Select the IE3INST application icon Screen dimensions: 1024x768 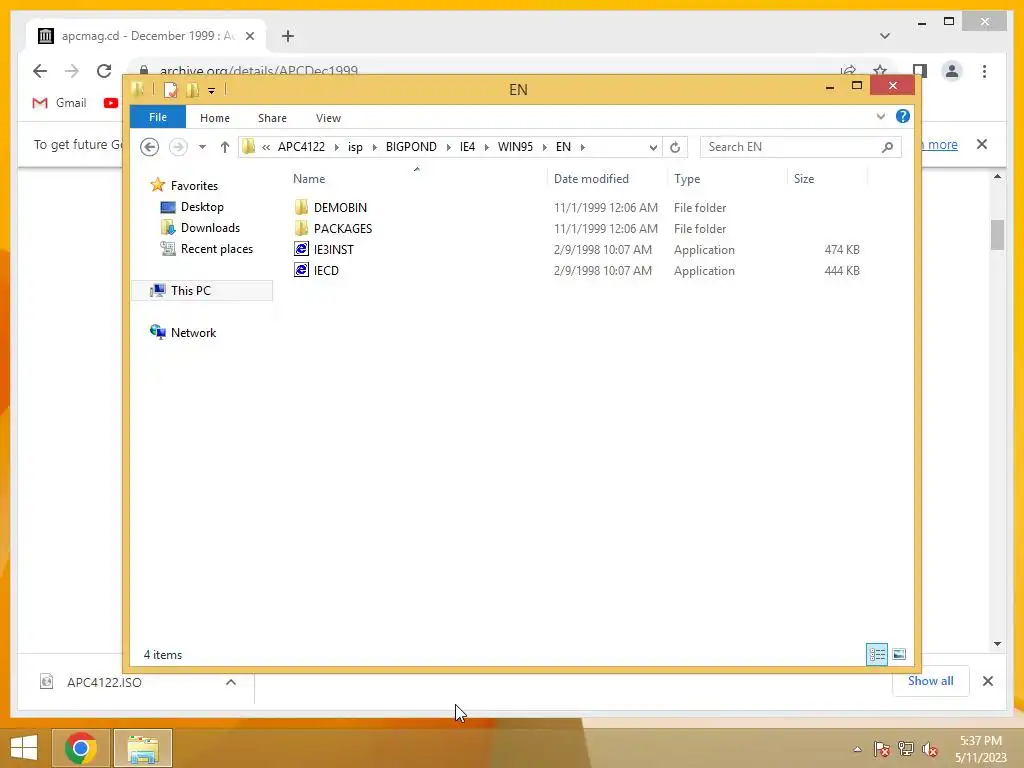(x=301, y=249)
